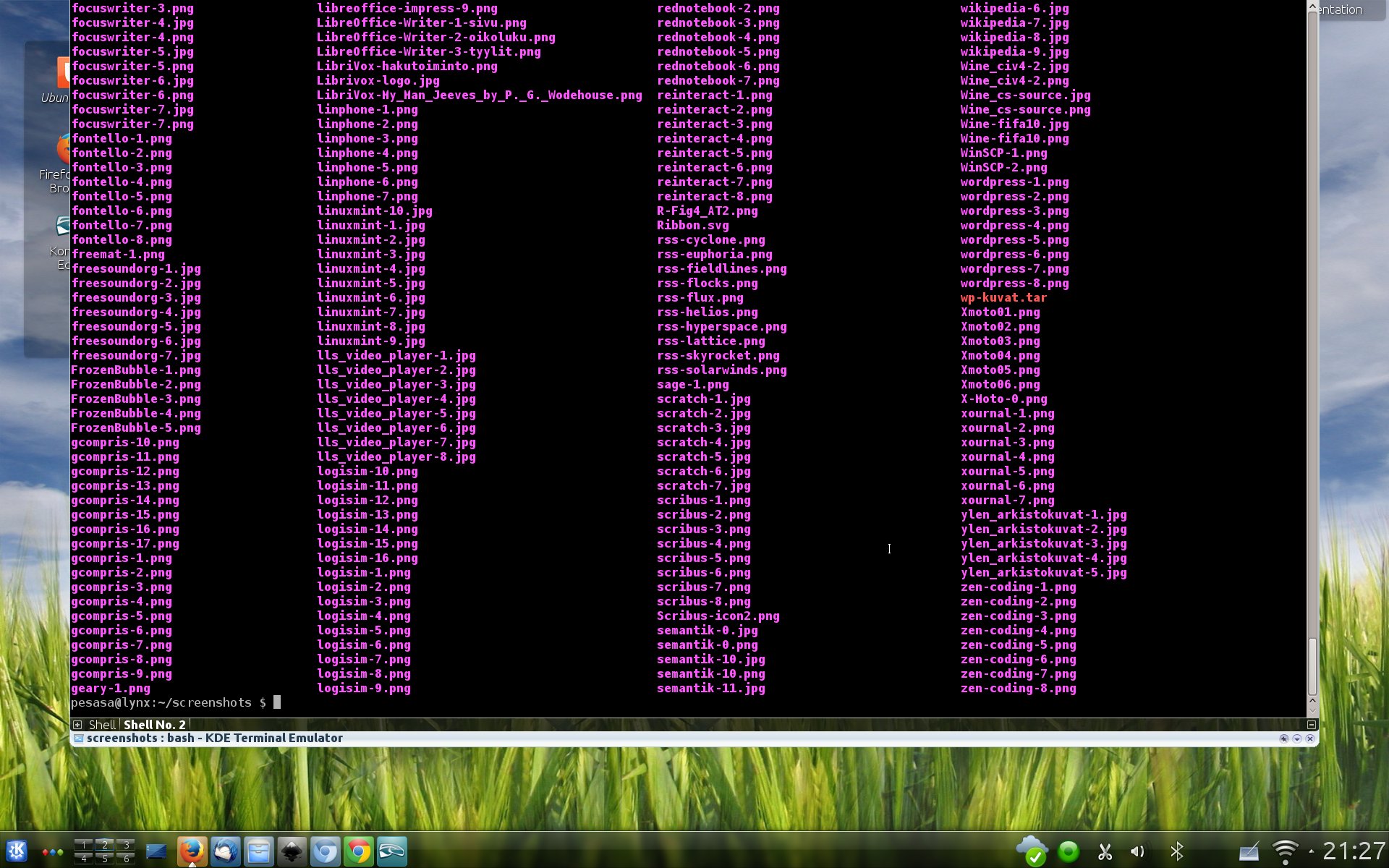Screen dimensions: 1389x868
Task: Click the green circle tray icon
Action: point(1068,851)
